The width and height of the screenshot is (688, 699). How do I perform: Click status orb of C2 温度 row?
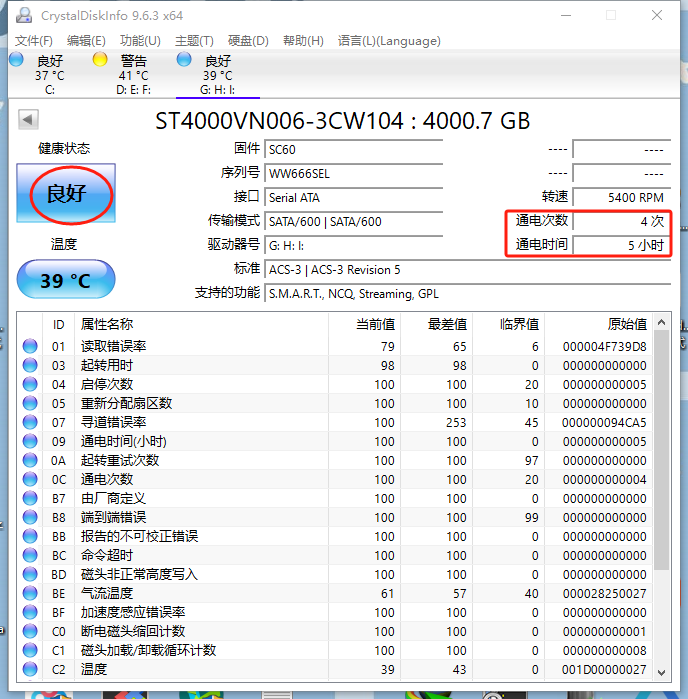click(30, 669)
